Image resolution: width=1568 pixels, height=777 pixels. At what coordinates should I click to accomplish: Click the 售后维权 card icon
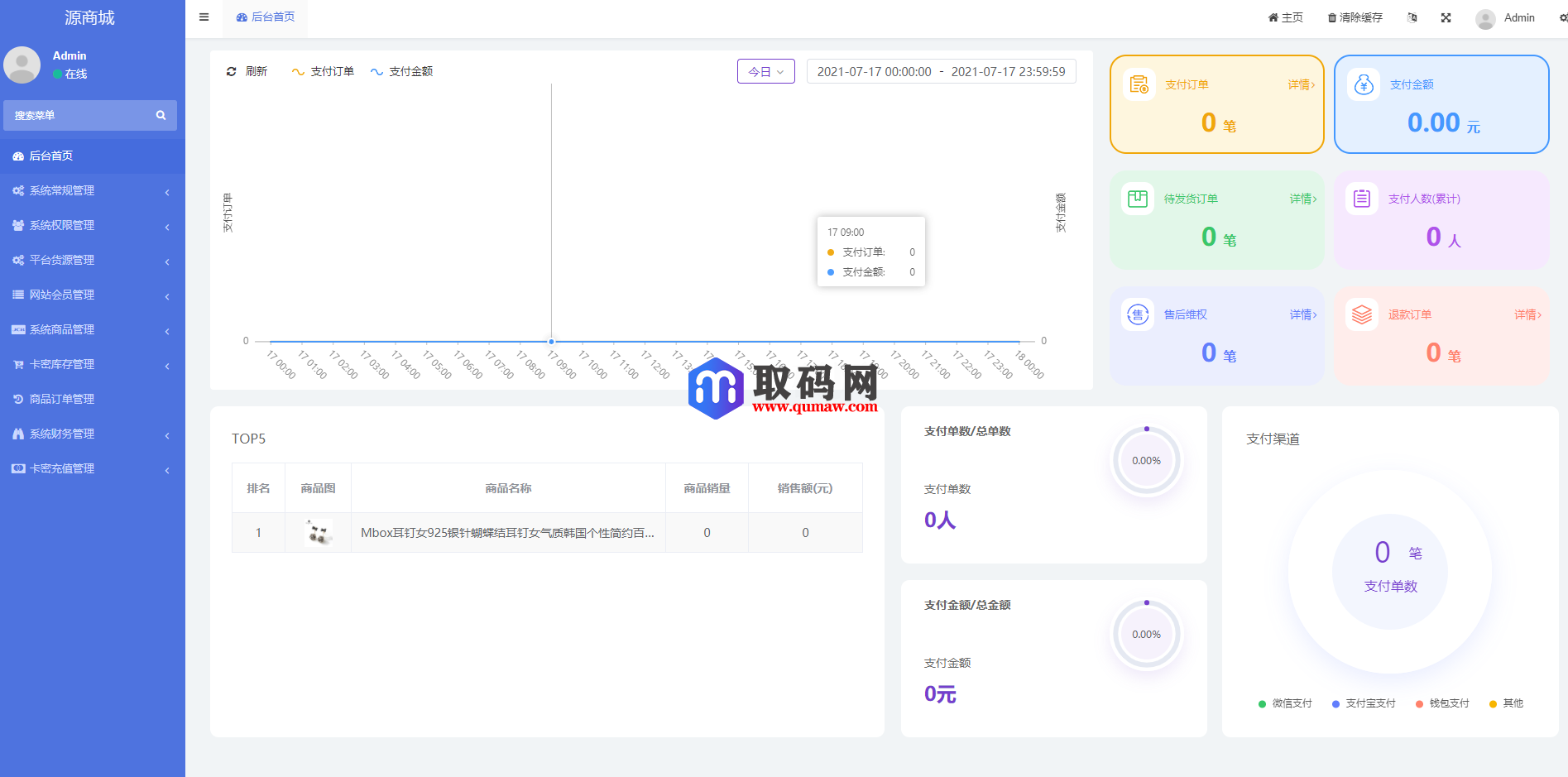(1137, 314)
